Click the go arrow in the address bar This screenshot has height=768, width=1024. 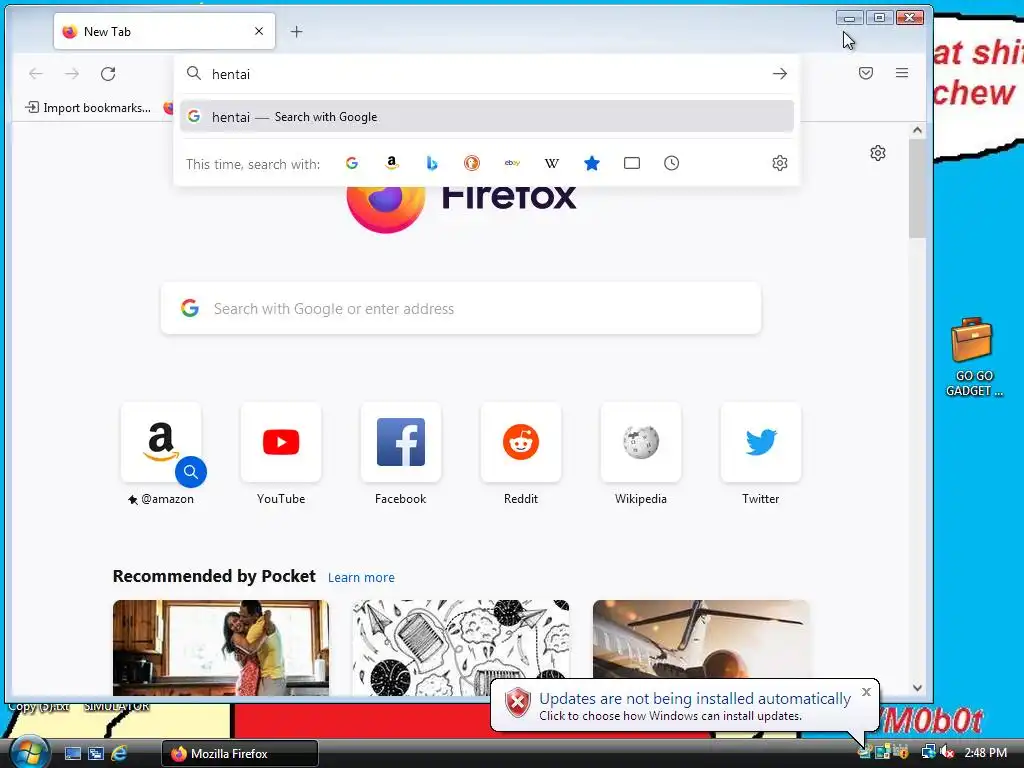click(x=780, y=74)
